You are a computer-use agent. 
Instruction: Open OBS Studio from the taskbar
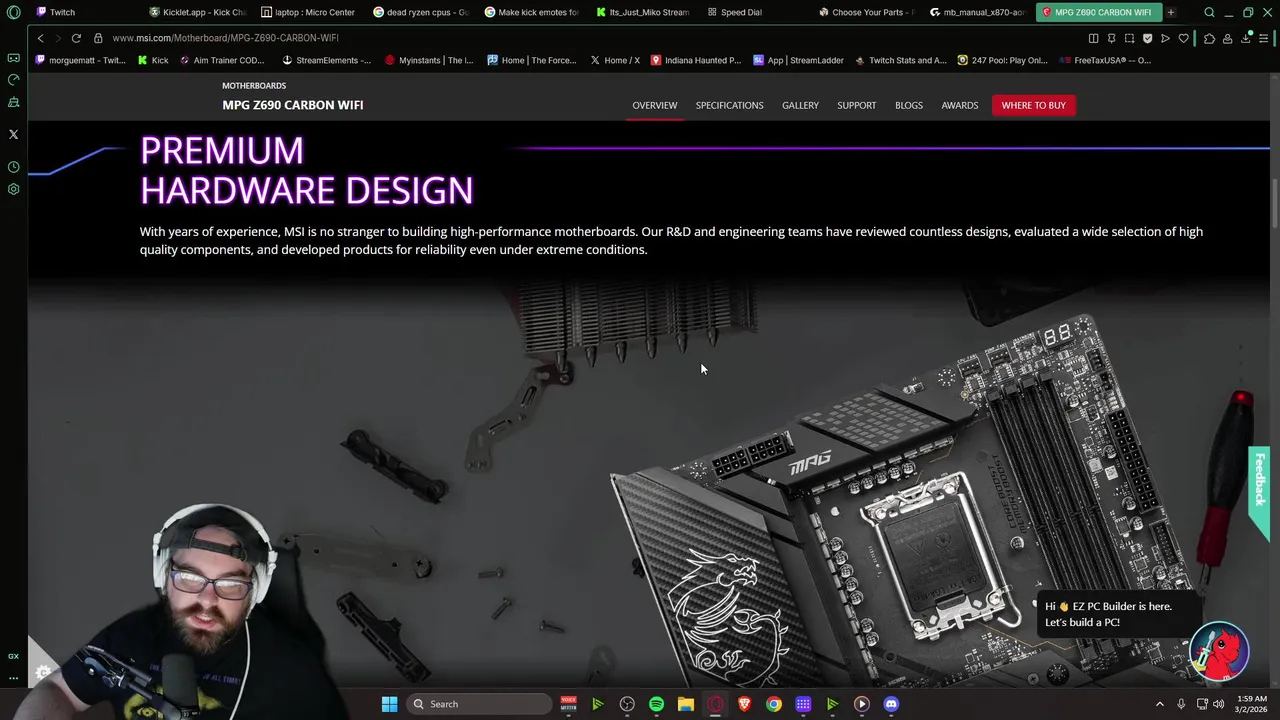click(x=627, y=704)
